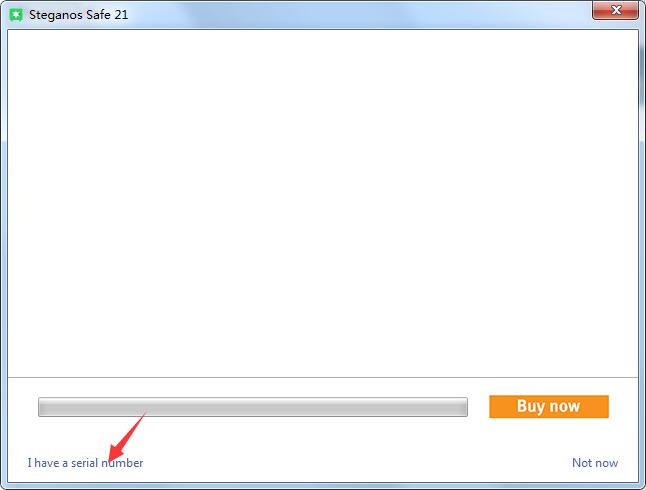Image resolution: width=646 pixels, height=490 pixels.
Task: Click the orange Buy now button
Action: [x=549, y=406]
